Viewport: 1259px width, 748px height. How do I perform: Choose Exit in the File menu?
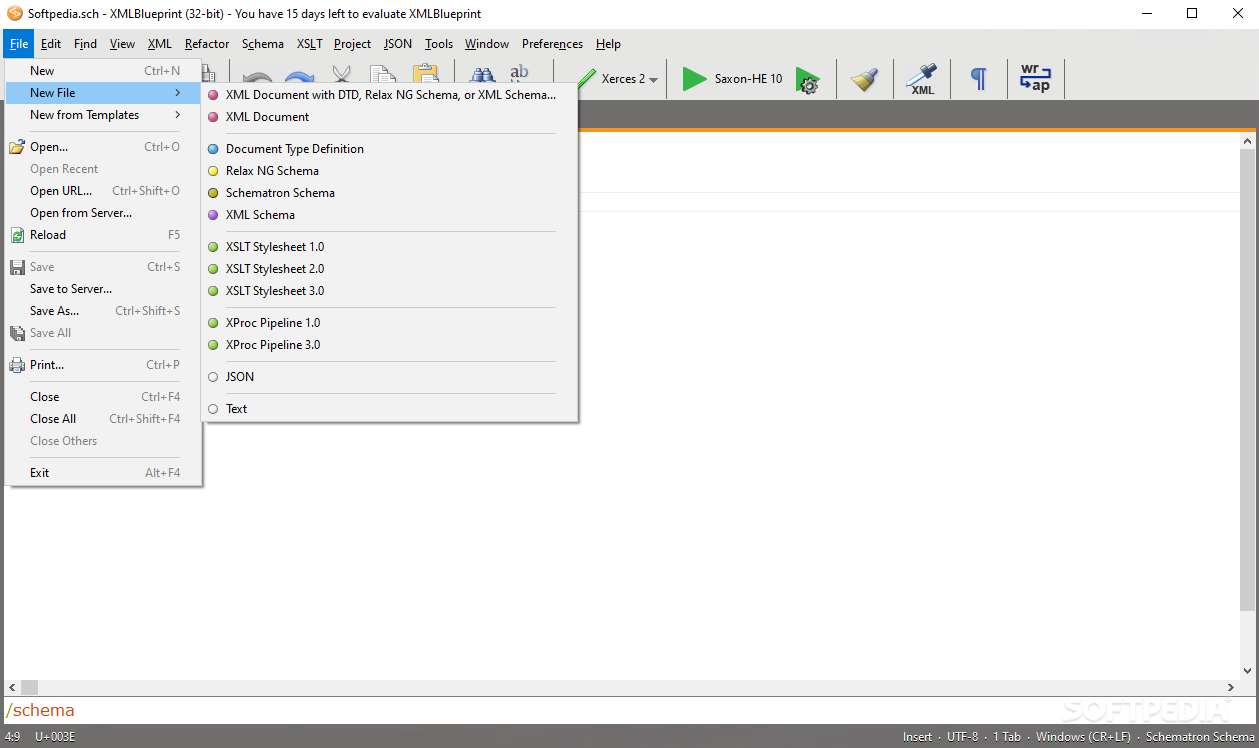pyautogui.click(x=104, y=473)
